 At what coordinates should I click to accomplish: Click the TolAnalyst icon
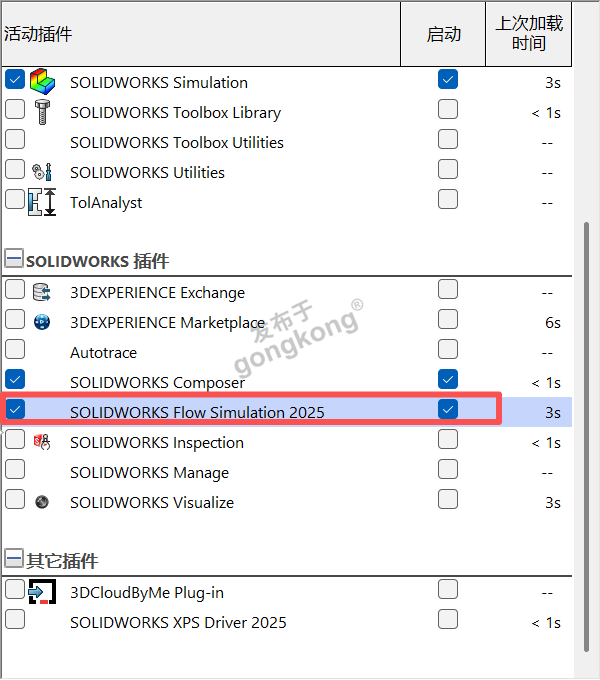point(42,201)
